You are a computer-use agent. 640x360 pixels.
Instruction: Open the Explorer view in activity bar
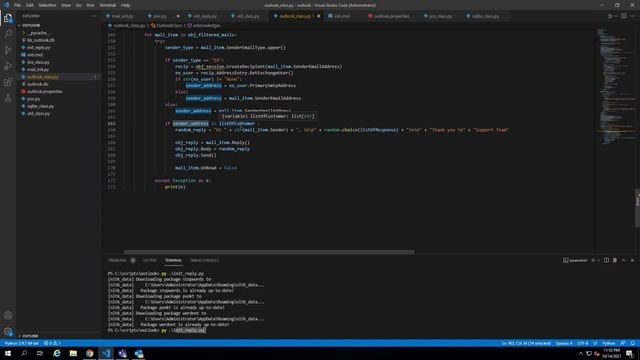(x=8, y=18)
